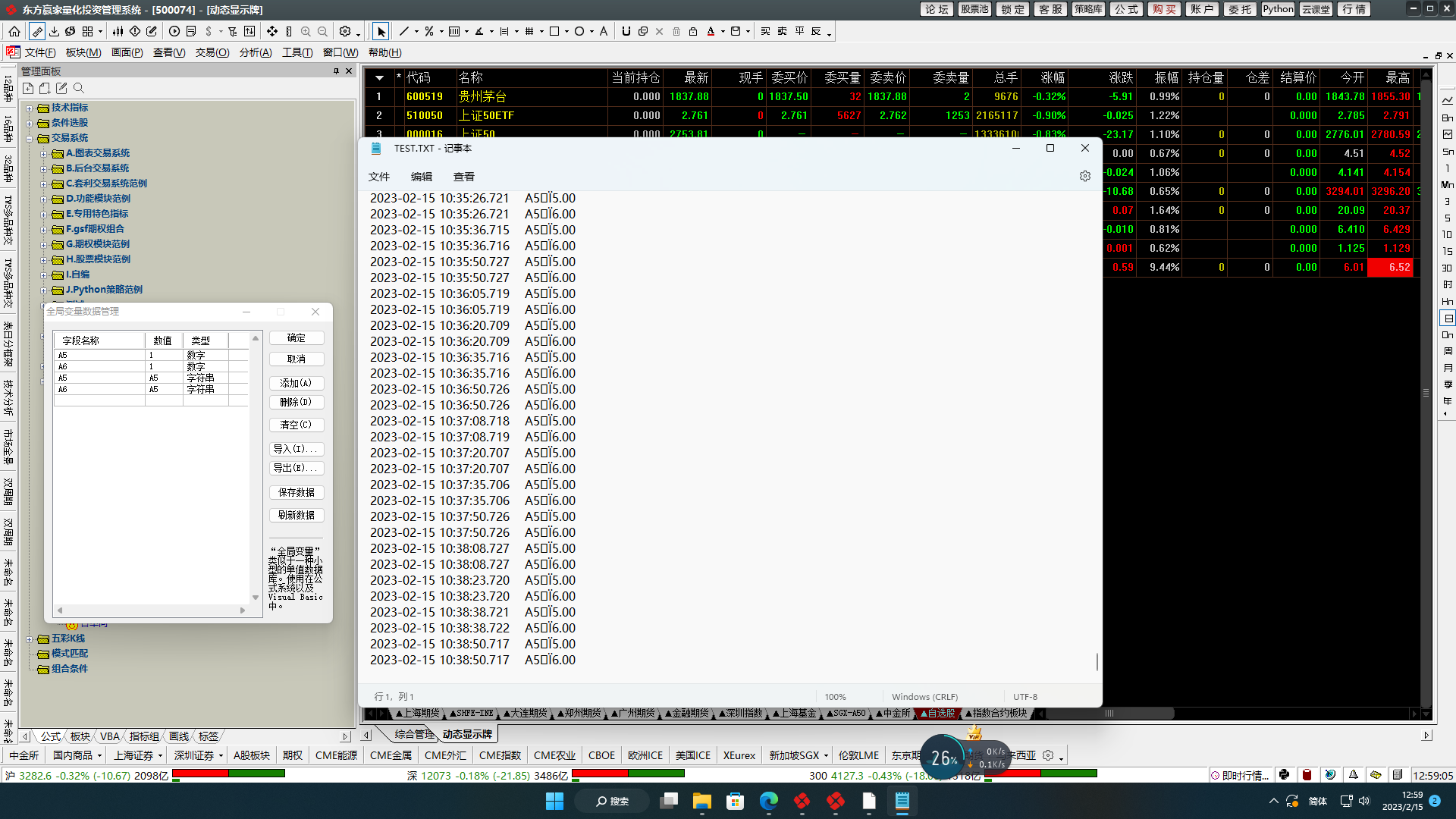Select the arrow pointer tool in the toolbar
Viewport: 1456px width, 819px height.
(381, 31)
